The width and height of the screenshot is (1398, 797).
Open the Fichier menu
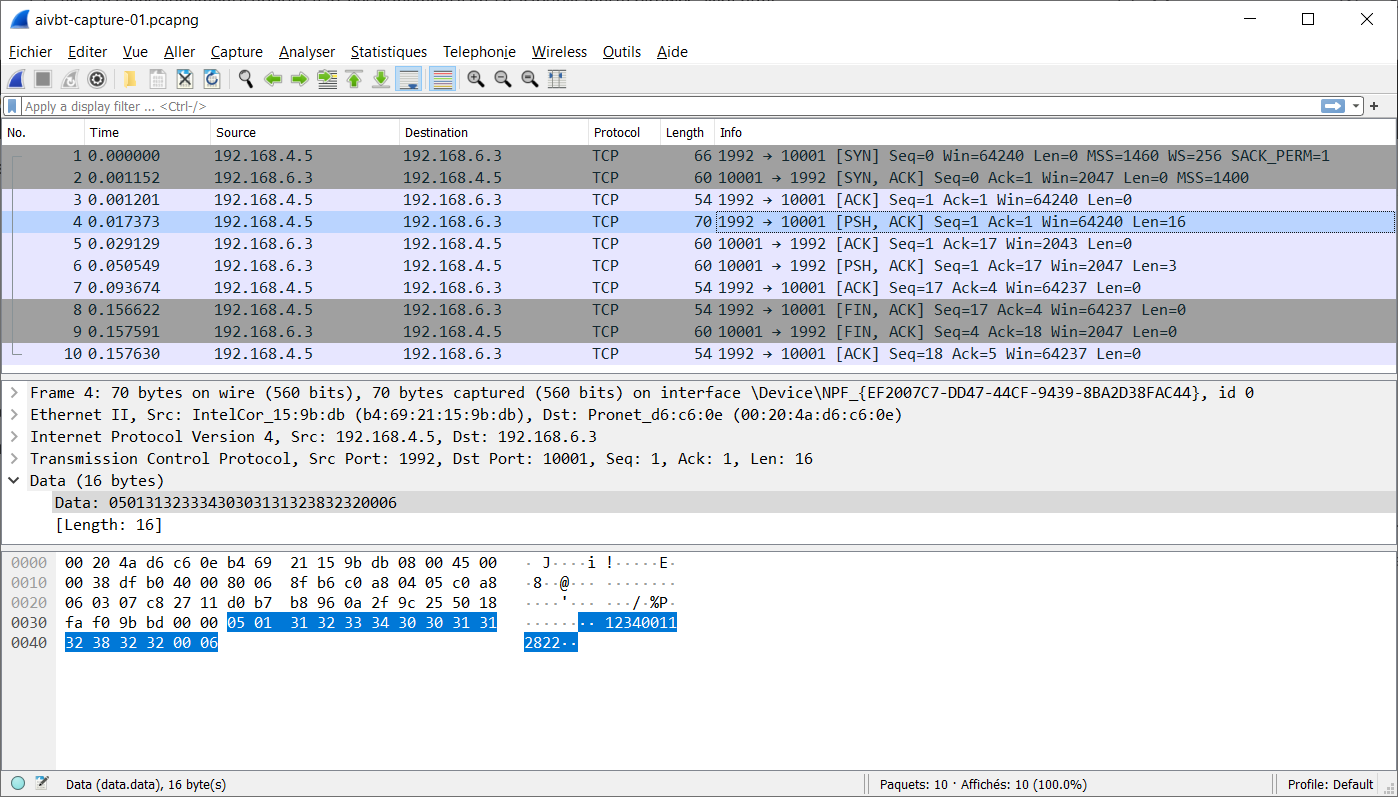point(30,52)
